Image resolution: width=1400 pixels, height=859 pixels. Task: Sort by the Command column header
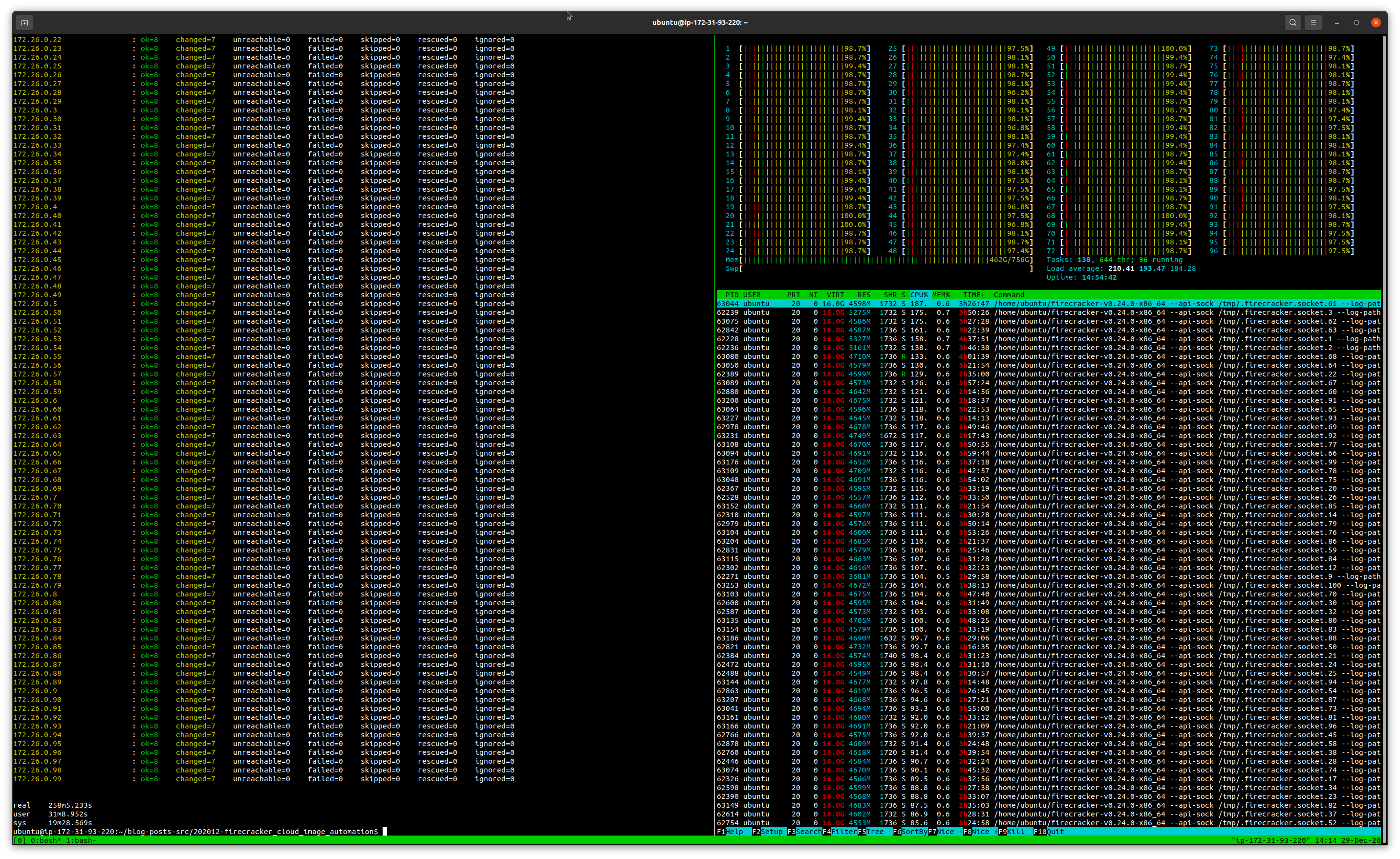[1009, 294]
